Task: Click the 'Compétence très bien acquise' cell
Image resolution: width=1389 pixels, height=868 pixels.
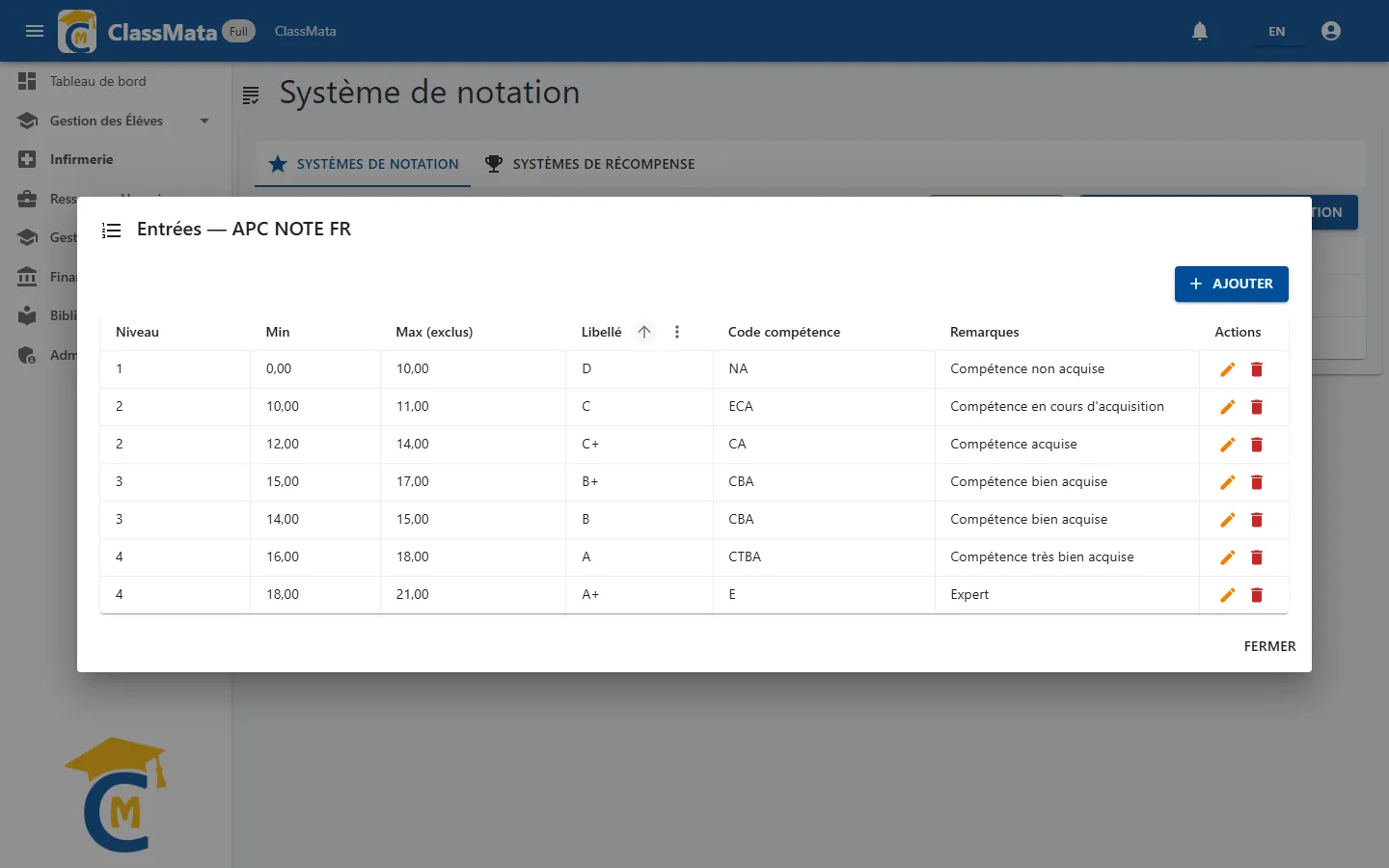Action: coord(1067,557)
